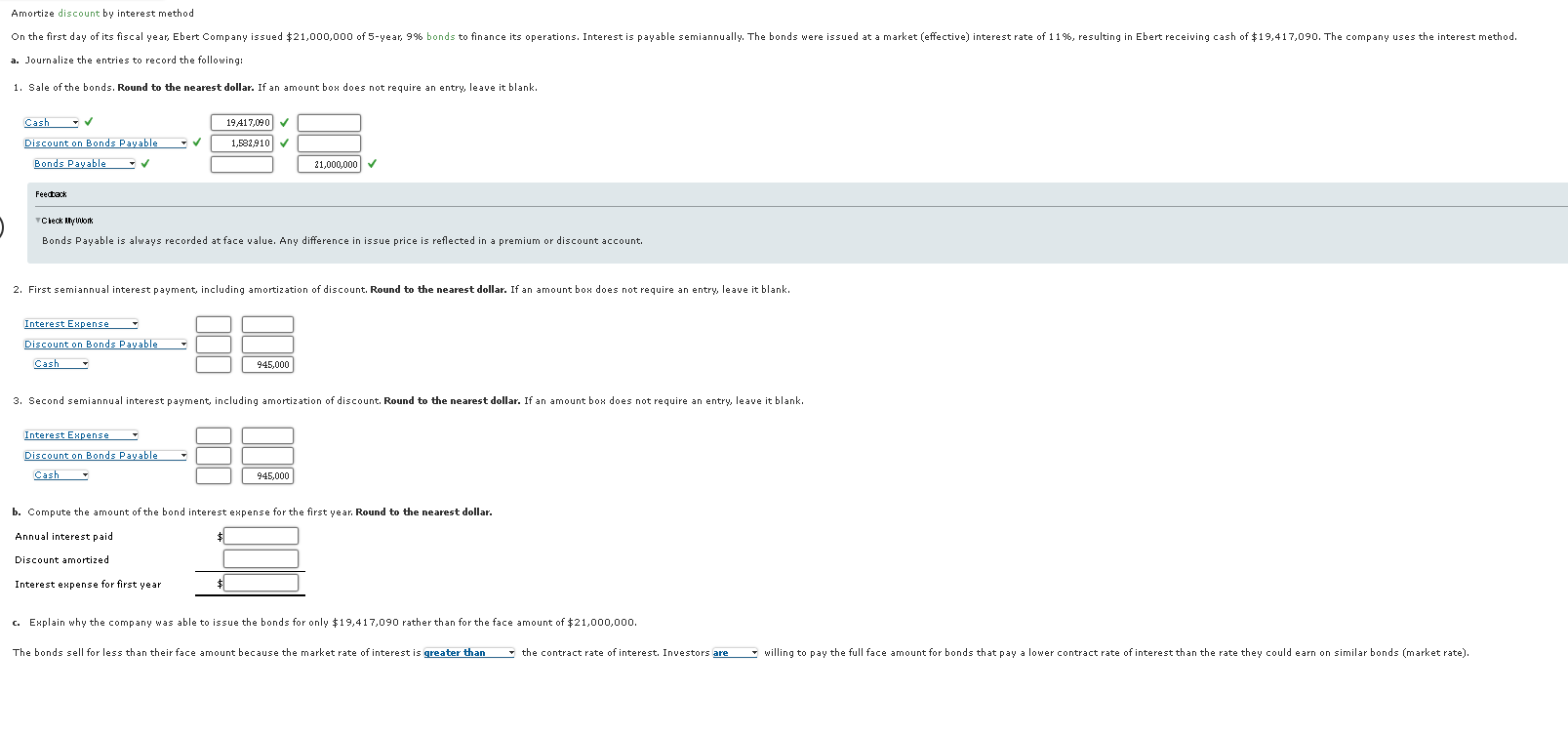Click the "Feedback" heading label

point(51,194)
